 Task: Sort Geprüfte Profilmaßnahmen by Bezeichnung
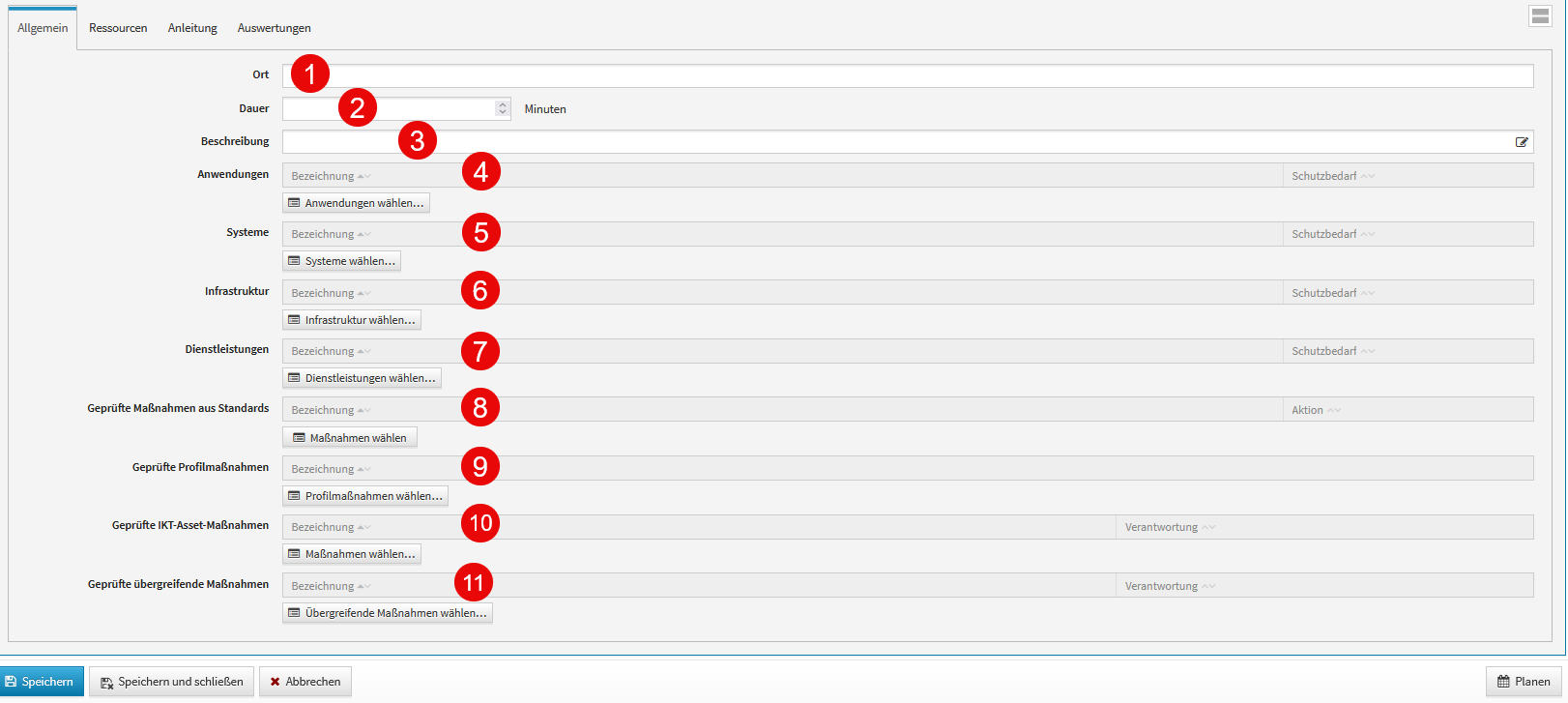pyautogui.click(x=331, y=469)
